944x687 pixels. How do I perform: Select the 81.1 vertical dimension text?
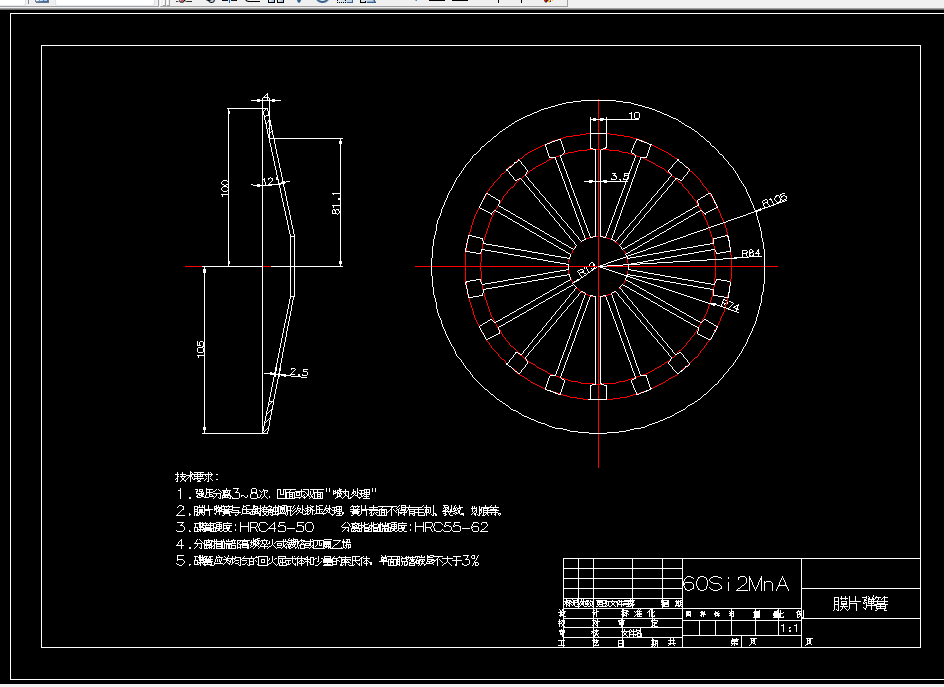(336, 203)
